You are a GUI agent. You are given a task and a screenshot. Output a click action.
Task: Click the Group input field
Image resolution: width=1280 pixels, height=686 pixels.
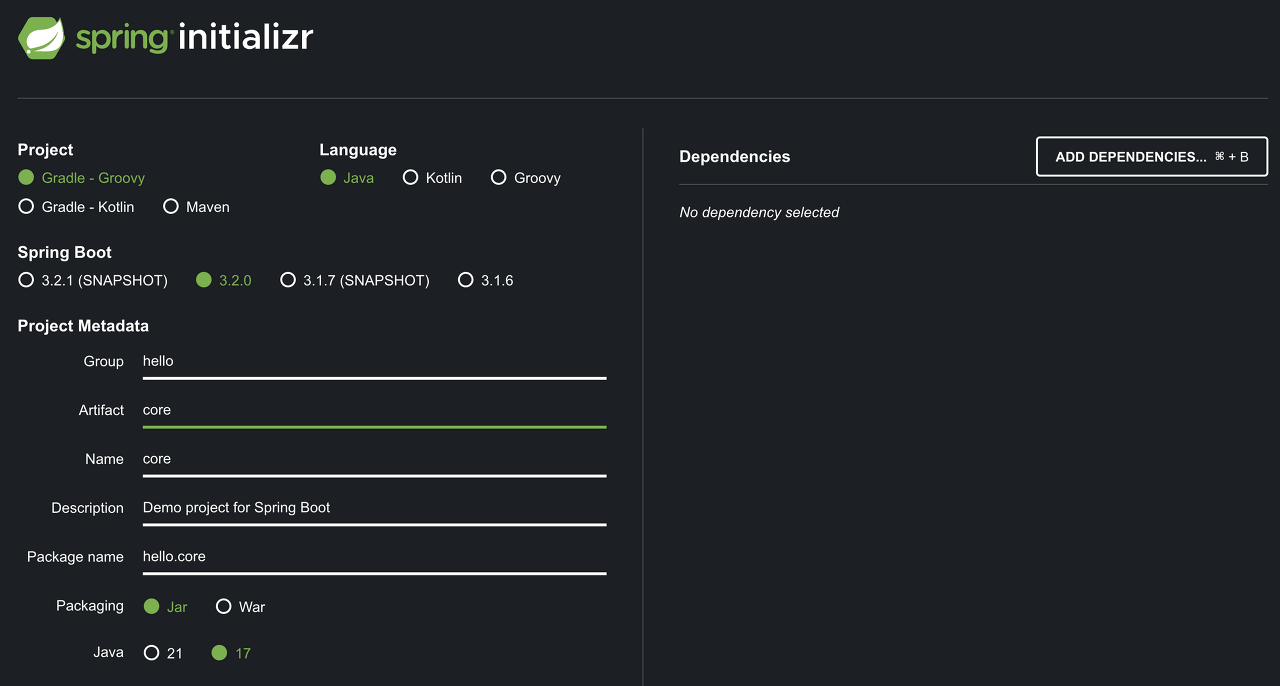[x=374, y=362]
